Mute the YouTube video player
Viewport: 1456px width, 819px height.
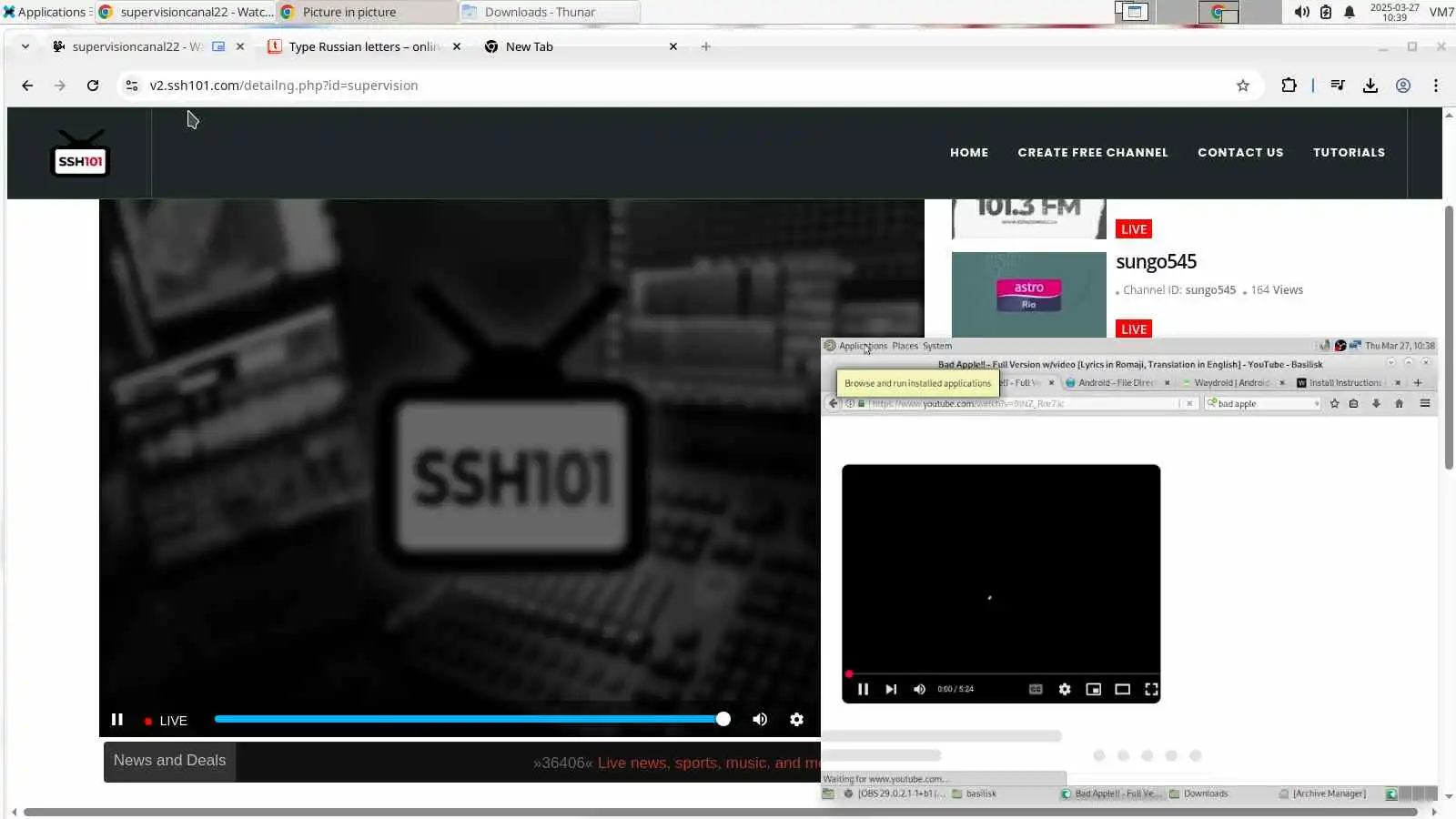[919, 689]
